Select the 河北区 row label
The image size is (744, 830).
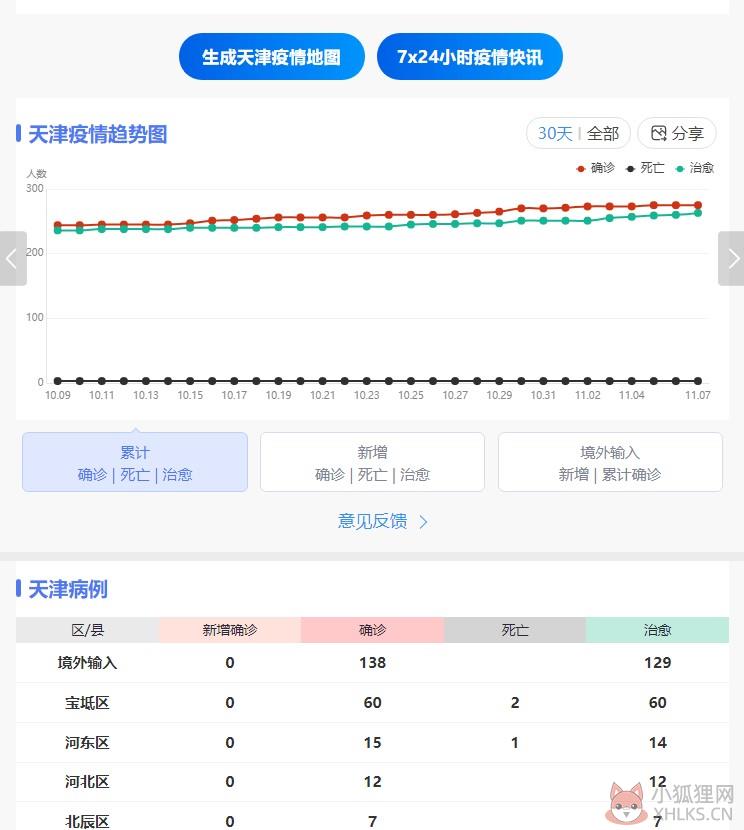[87, 782]
